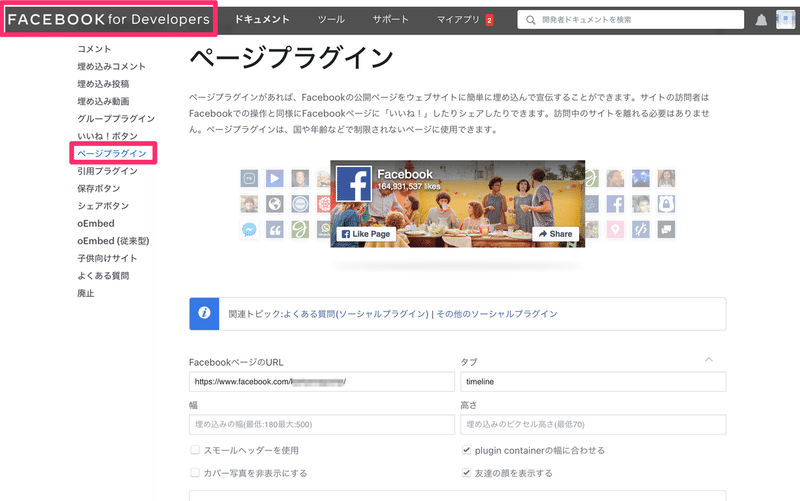Click the code brackets icon in the illustration
This screenshot has width=800, height=501.
tap(641, 230)
